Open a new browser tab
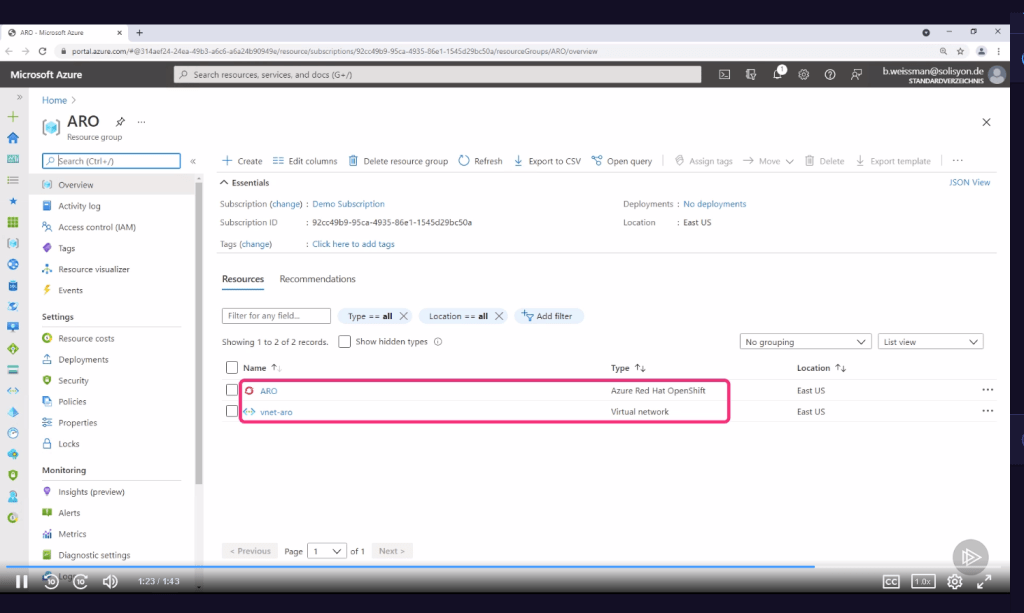The height and width of the screenshot is (613, 1024). click(139, 32)
